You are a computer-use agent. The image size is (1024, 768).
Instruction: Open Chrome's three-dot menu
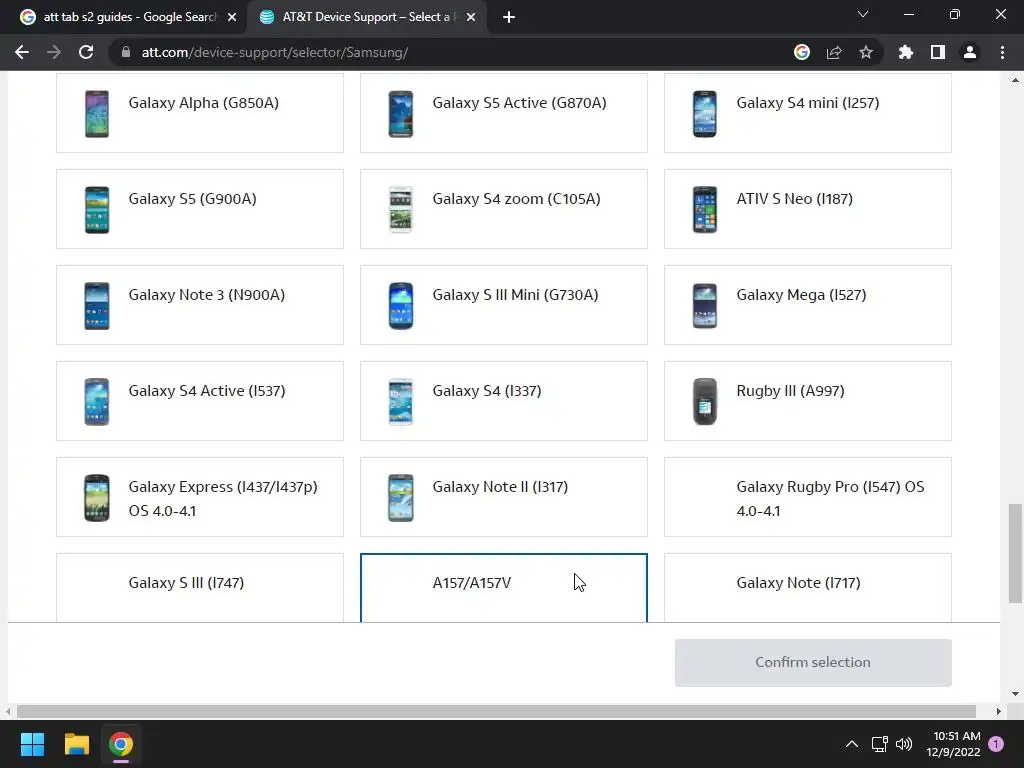pyautogui.click(x=1002, y=52)
